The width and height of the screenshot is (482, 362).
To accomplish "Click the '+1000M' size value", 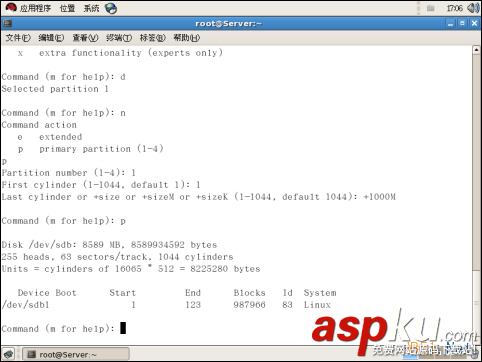I will (x=379, y=197).
